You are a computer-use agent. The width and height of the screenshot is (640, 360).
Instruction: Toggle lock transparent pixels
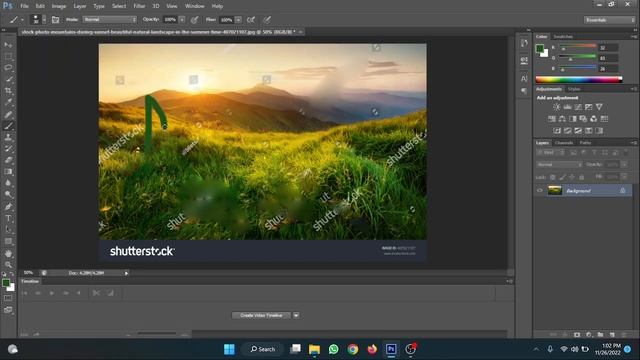pos(552,177)
